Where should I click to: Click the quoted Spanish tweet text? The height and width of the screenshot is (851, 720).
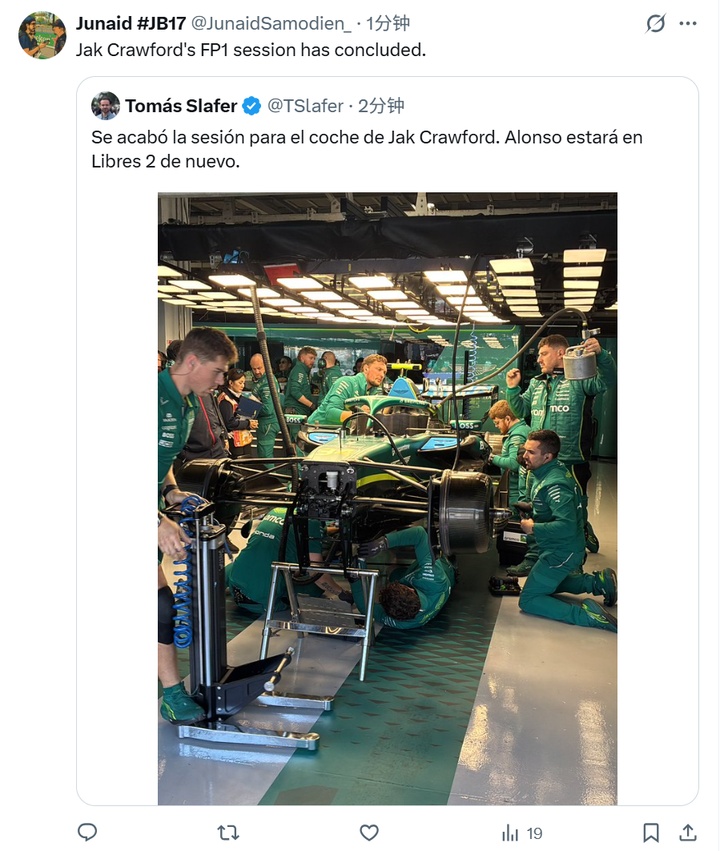click(x=367, y=149)
